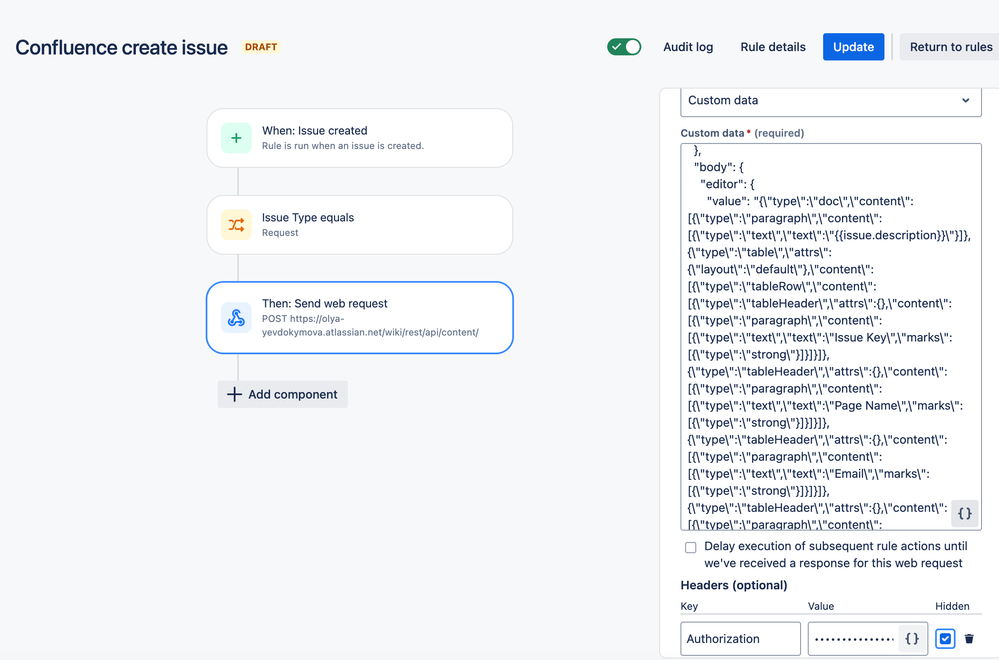
Task: Click the Confluence create issue rule title
Action: point(121,48)
